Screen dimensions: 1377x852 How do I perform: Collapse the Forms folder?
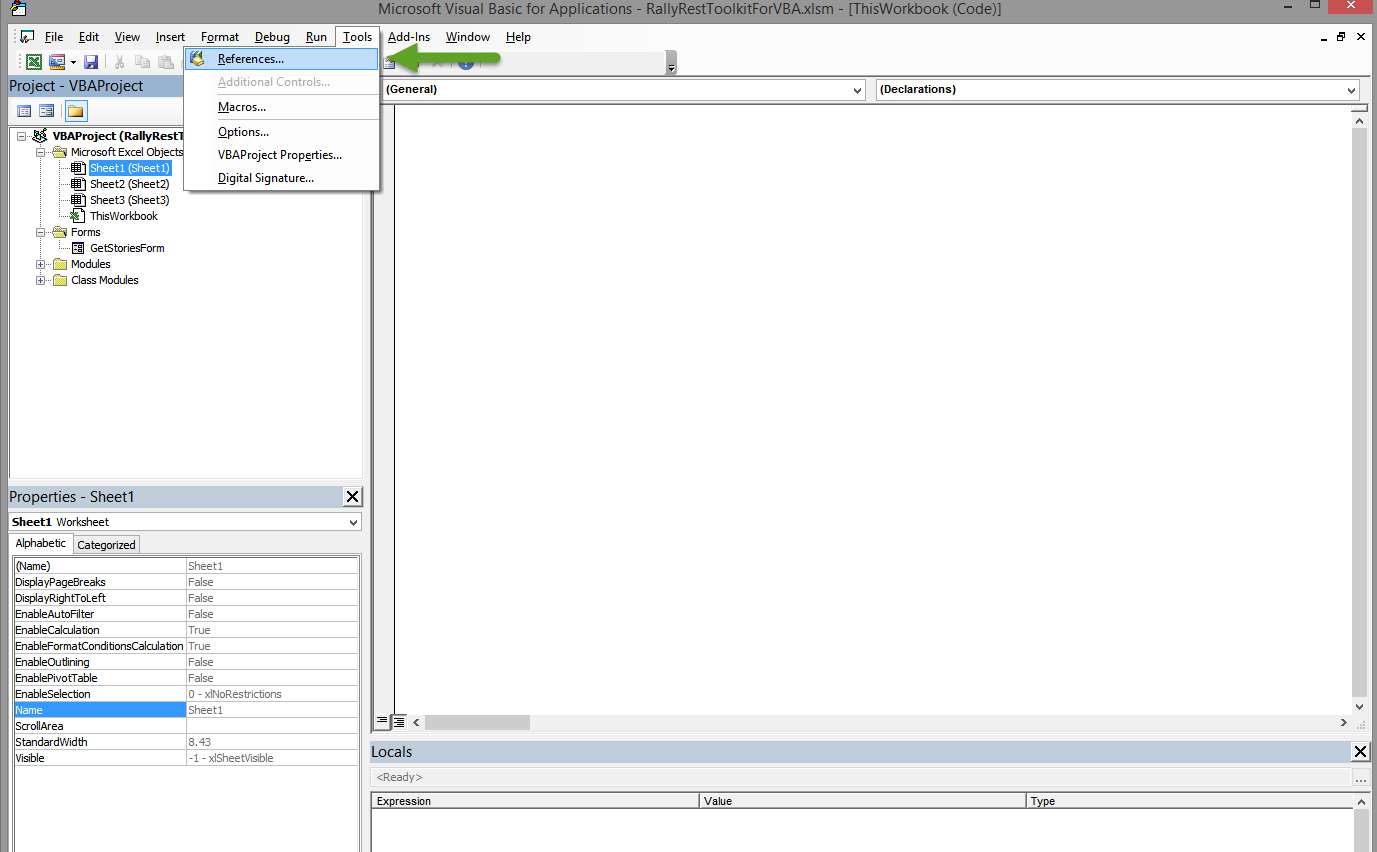(41, 232)
